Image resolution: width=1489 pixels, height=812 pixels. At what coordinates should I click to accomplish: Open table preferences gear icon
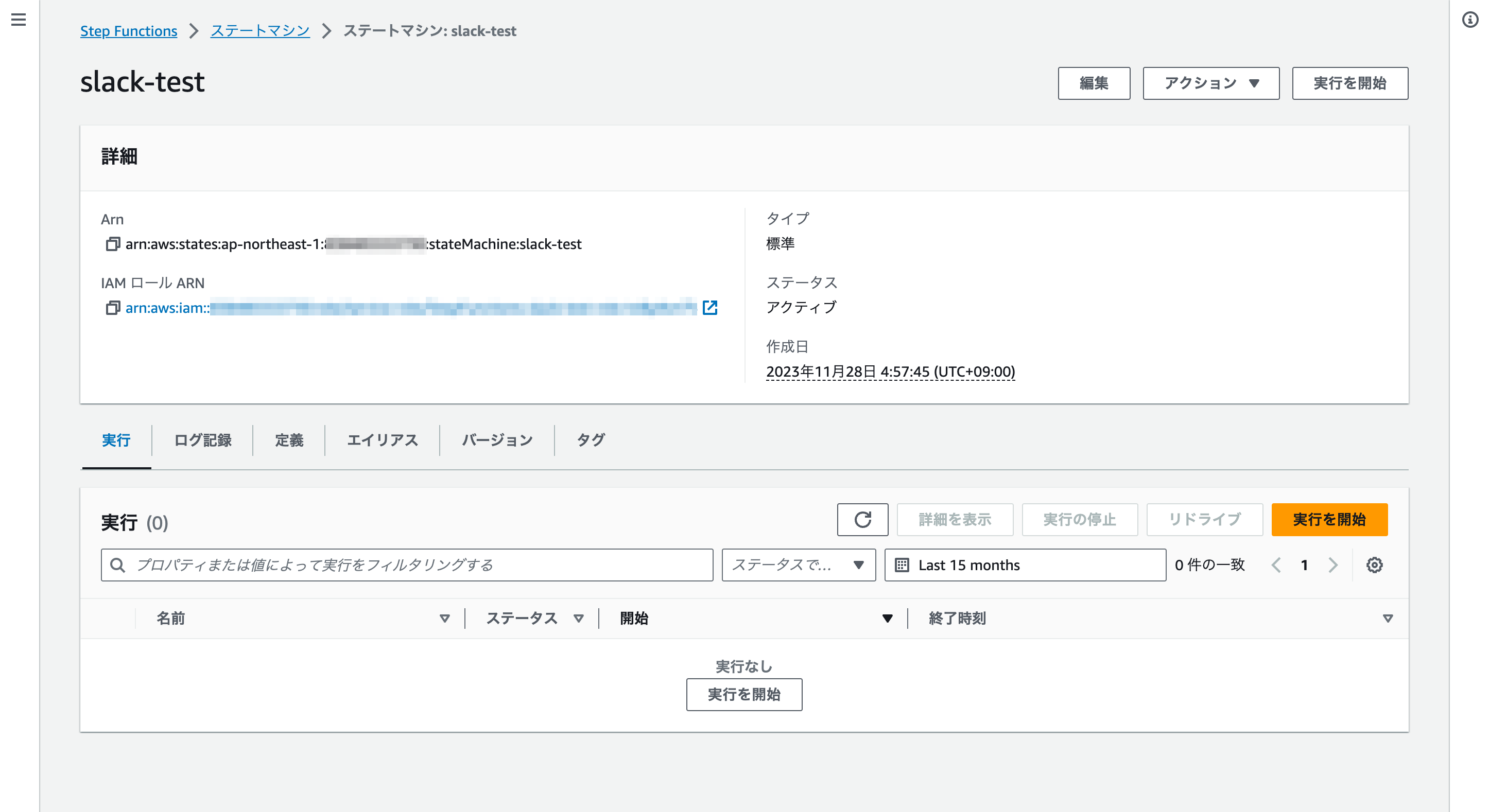click(x=1374, y=565)
